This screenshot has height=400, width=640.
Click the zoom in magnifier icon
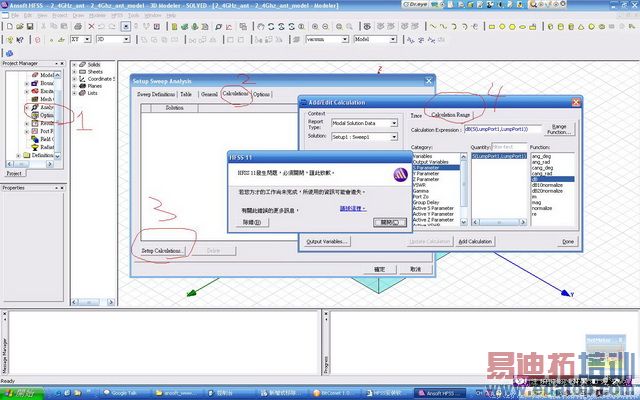coord(315,27)
